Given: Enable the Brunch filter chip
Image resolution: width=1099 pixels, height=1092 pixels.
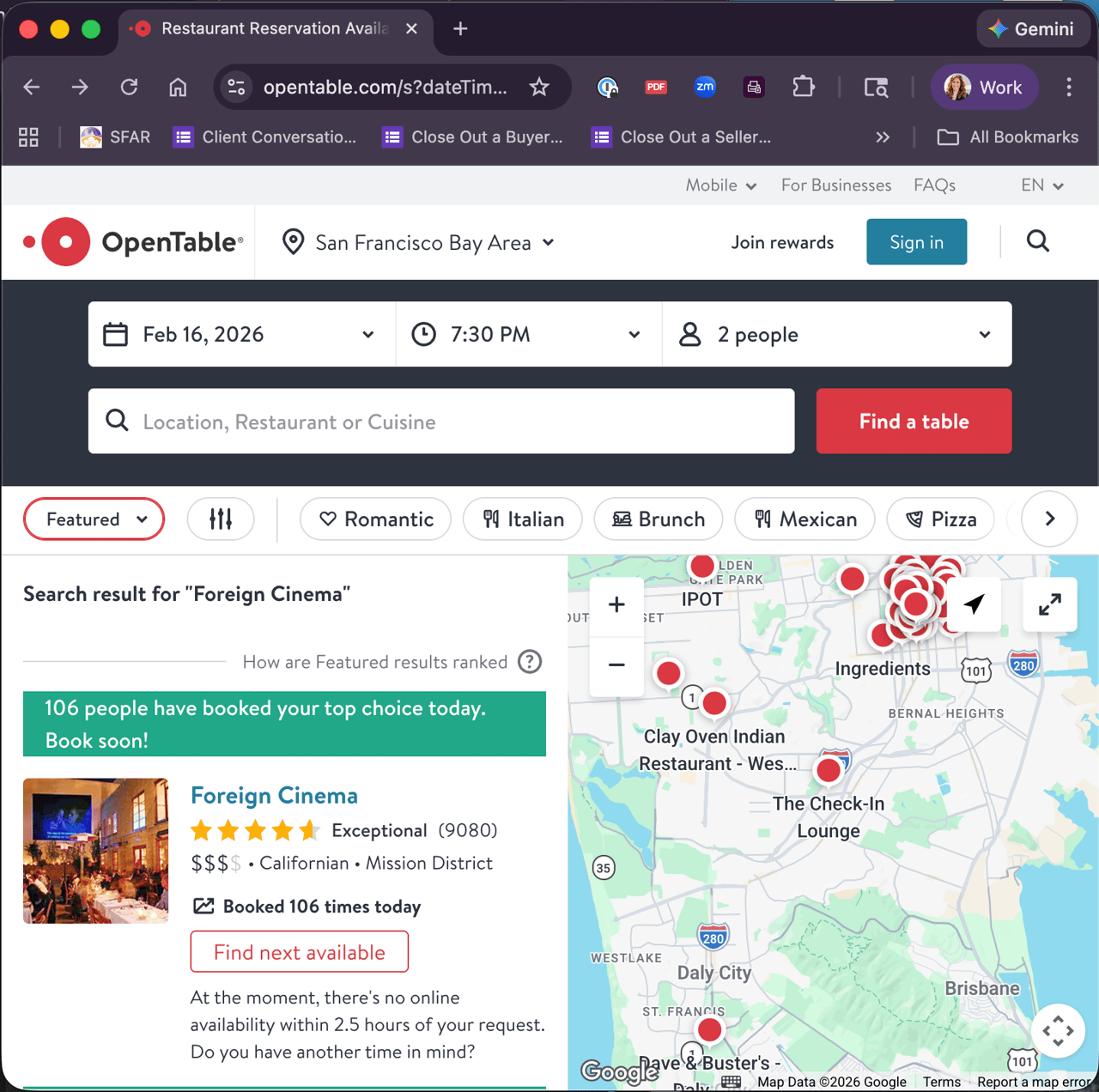Looking at the screenshot, I should 658,519.
